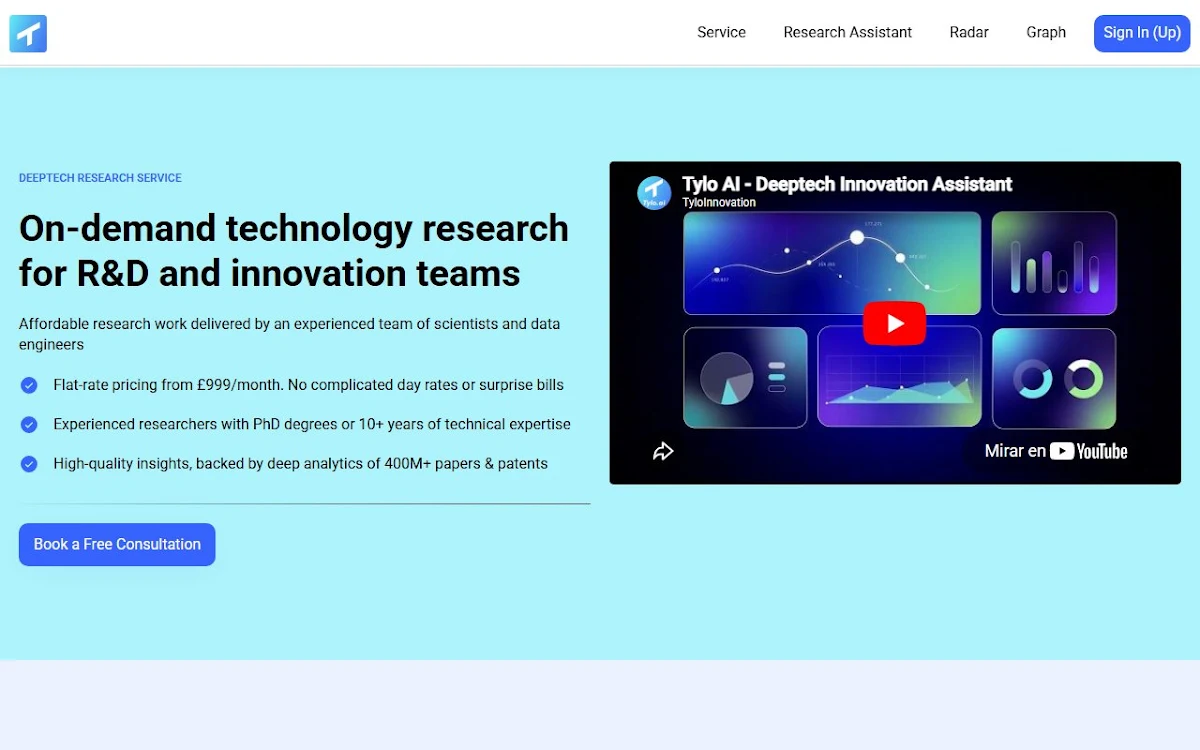Click the checkmark icon beside Flat-rate pricing
This screenshot has height=750, width=1200.
[29, 384]
